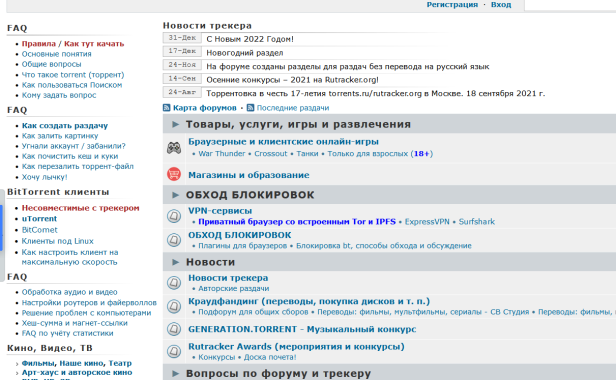Open Угнали аккаунт / забанили? link
Viewport: 616px width, 380px height.
click(73, 146)
